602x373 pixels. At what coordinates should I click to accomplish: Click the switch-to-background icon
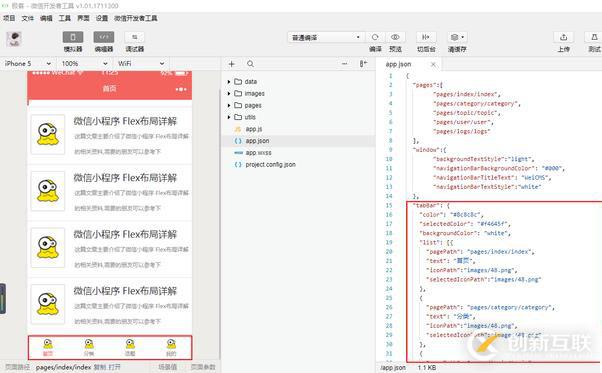[x=426, y=37]
